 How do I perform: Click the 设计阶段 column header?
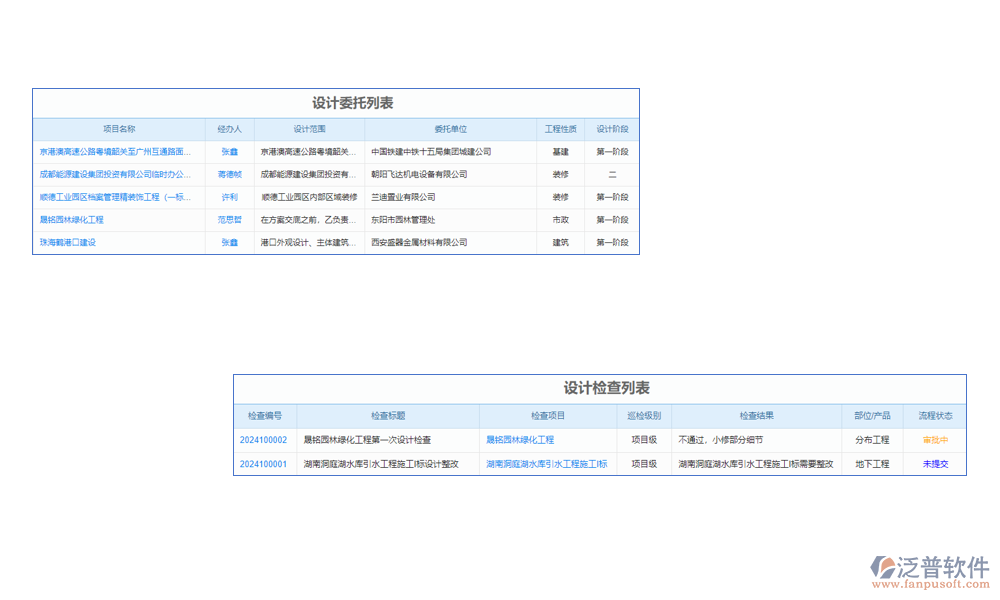612,129
